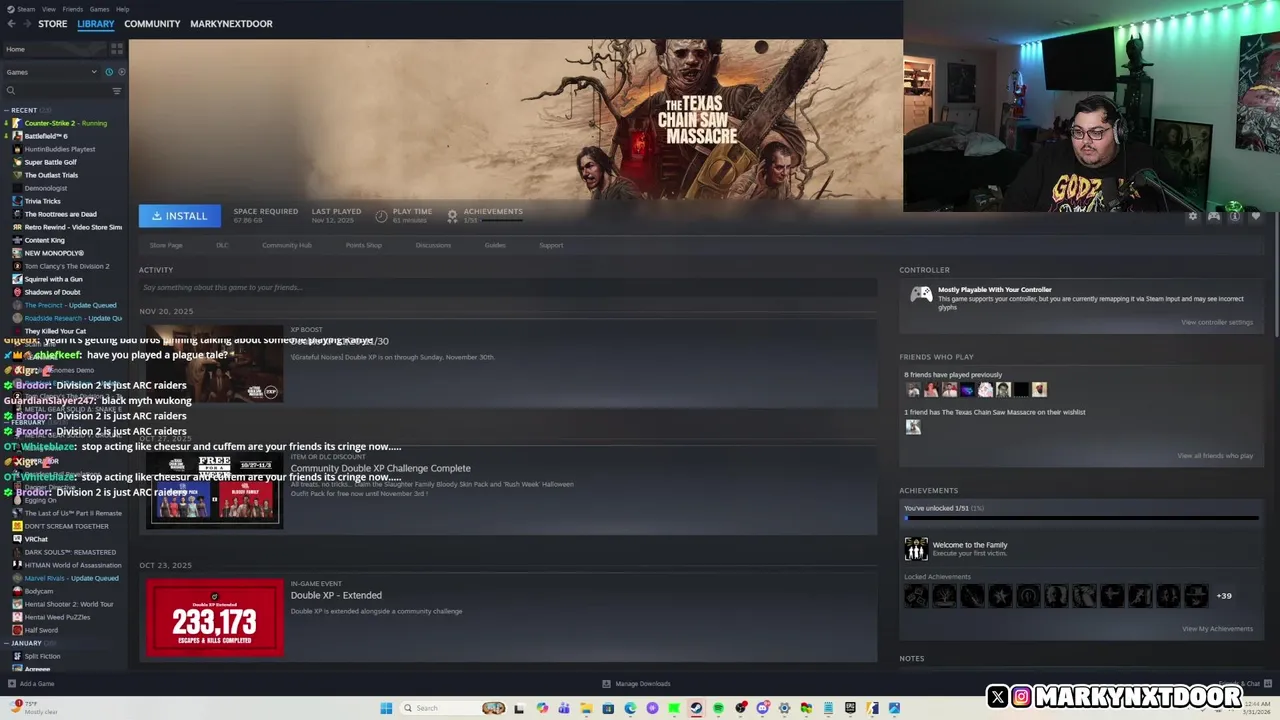
Task: Click the game settings gear icon
Action: tap(1192, 216)
